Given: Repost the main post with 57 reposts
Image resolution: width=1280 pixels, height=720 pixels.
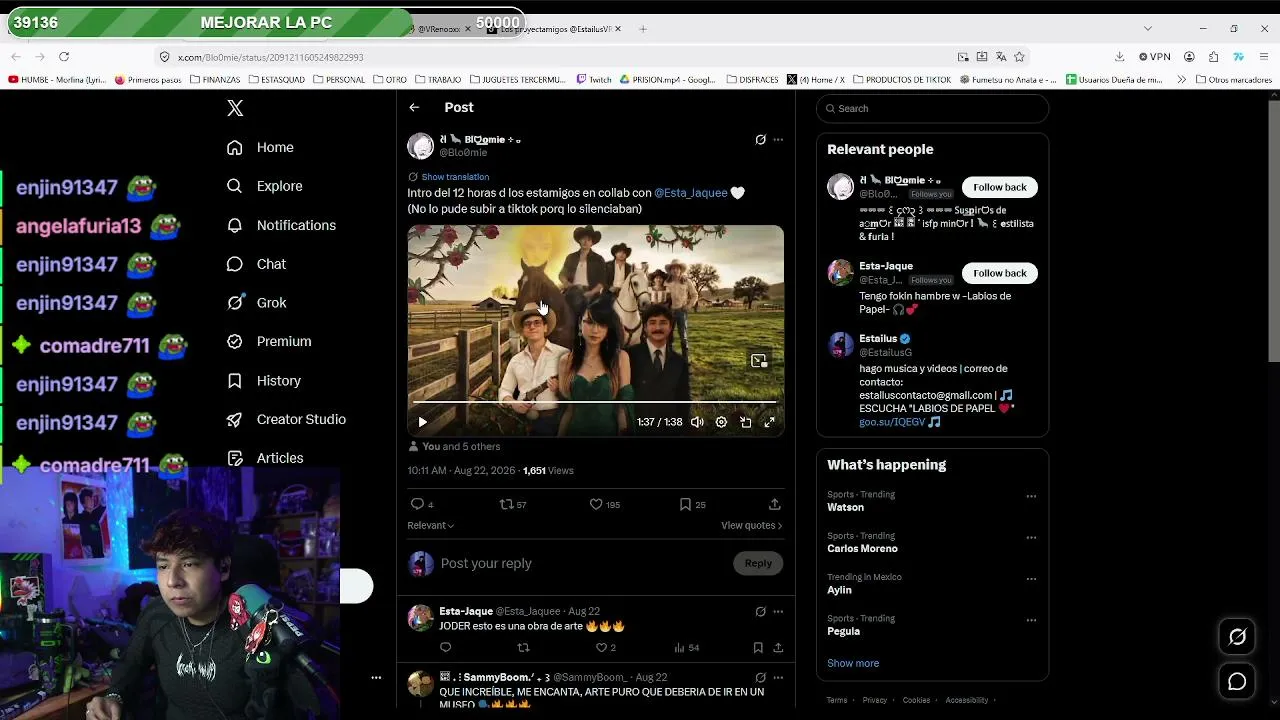Looking at the screenshot, I should (x=506, y=504).
